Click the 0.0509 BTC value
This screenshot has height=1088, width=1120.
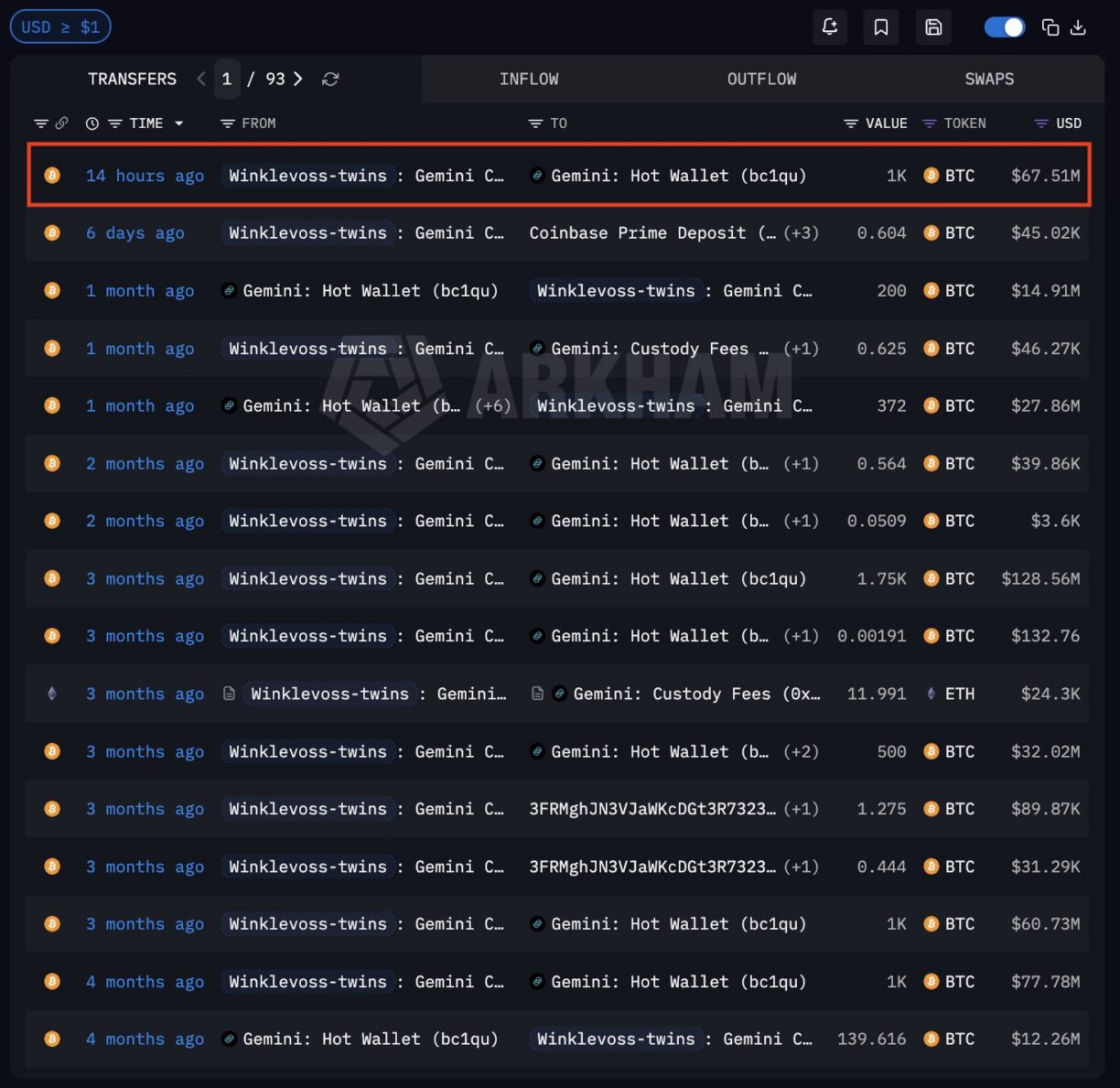[x=876, y=521]
